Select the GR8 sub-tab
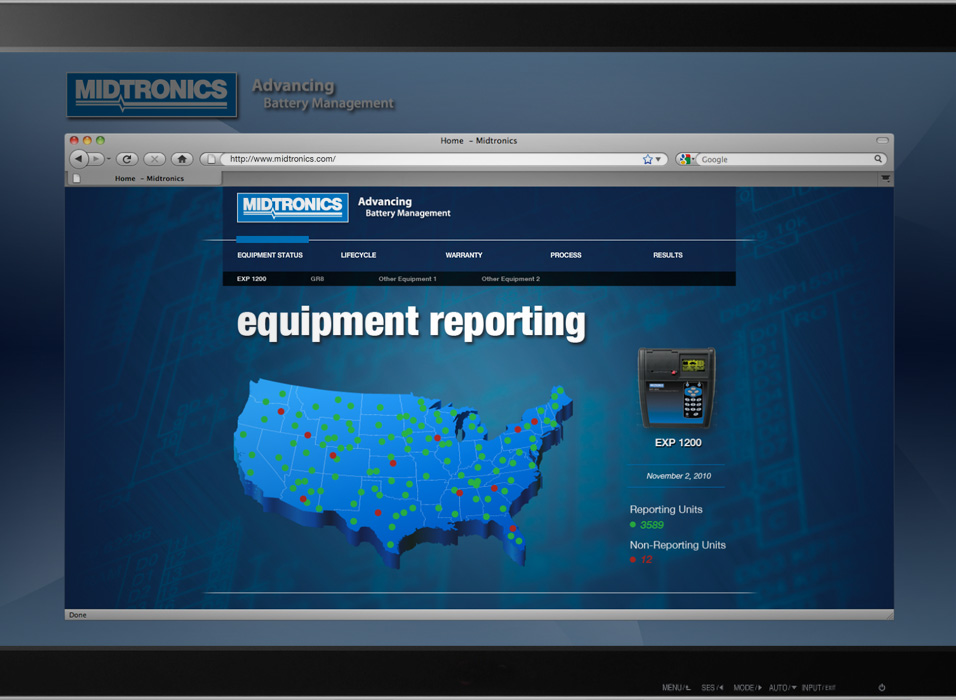This screenshot has width=956, height=700. coord(317,279)
